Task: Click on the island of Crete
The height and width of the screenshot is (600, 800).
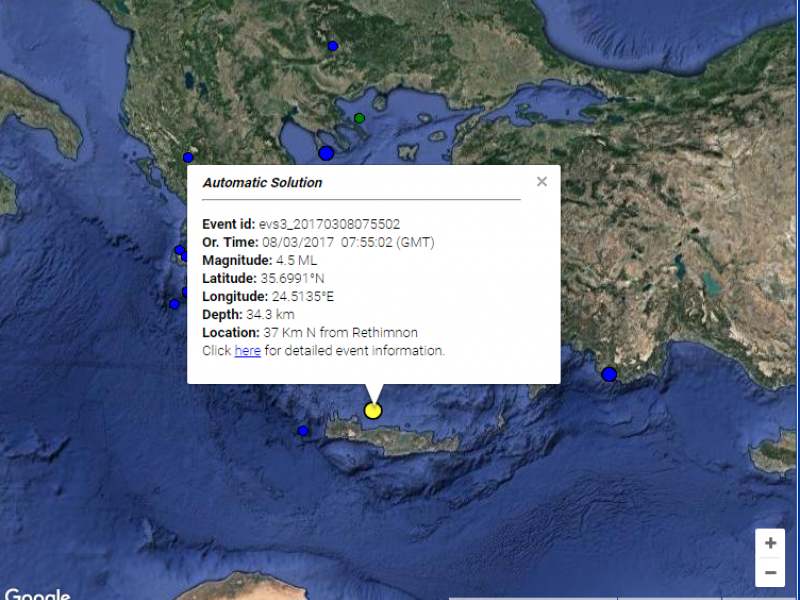Action: (x=400, y=438)
